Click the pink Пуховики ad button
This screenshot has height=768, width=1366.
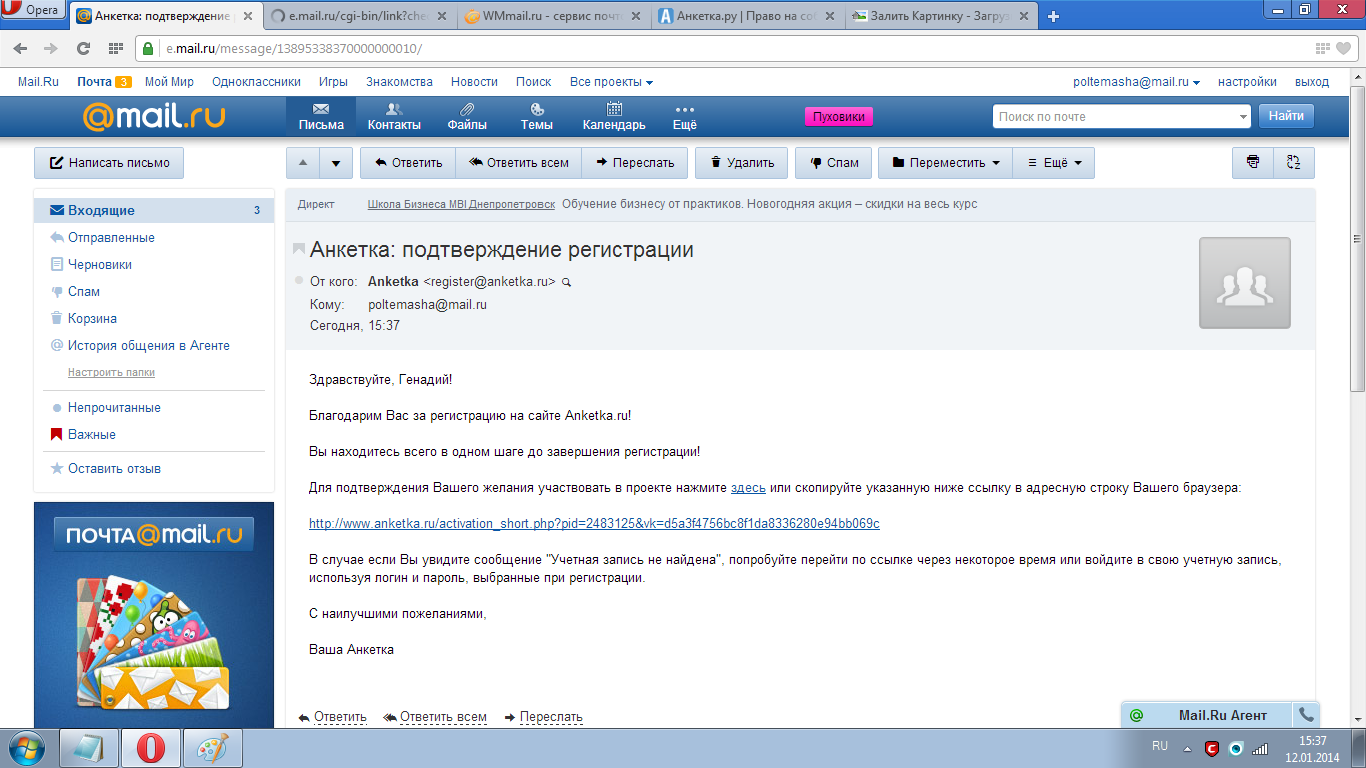(839, 117)
